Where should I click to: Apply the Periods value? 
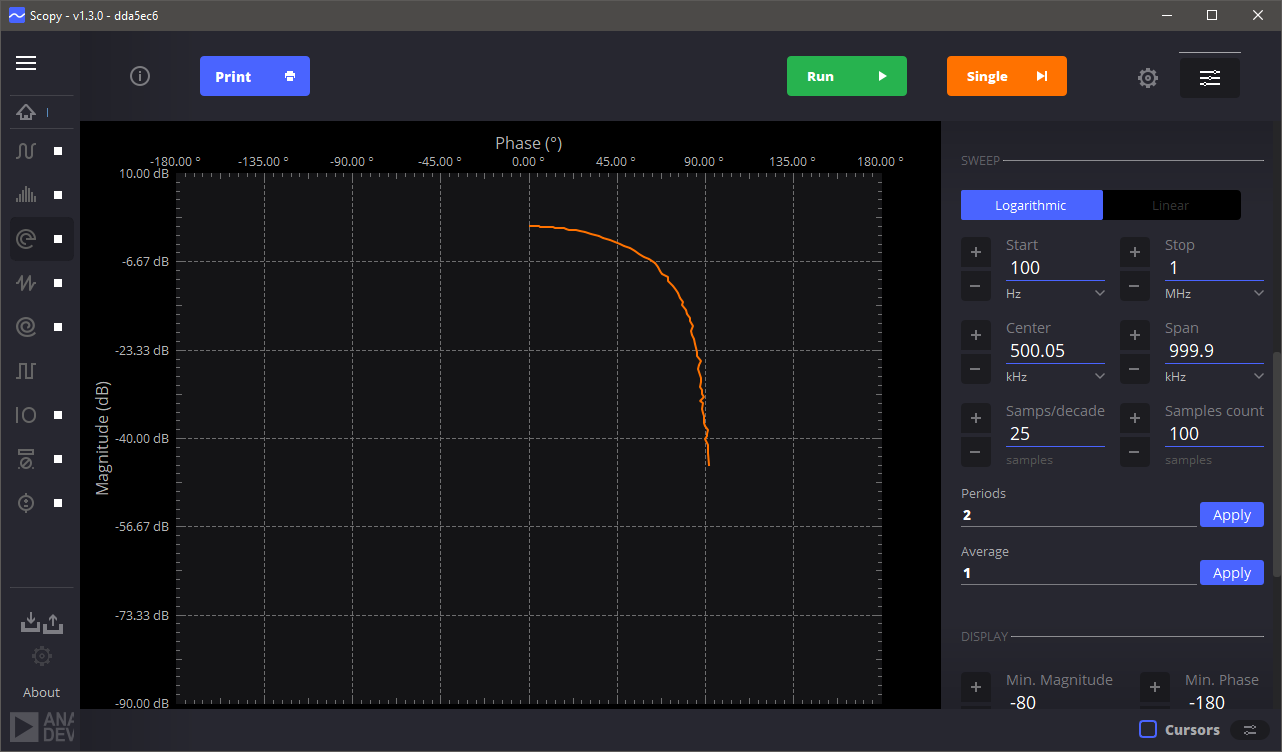1231,514
